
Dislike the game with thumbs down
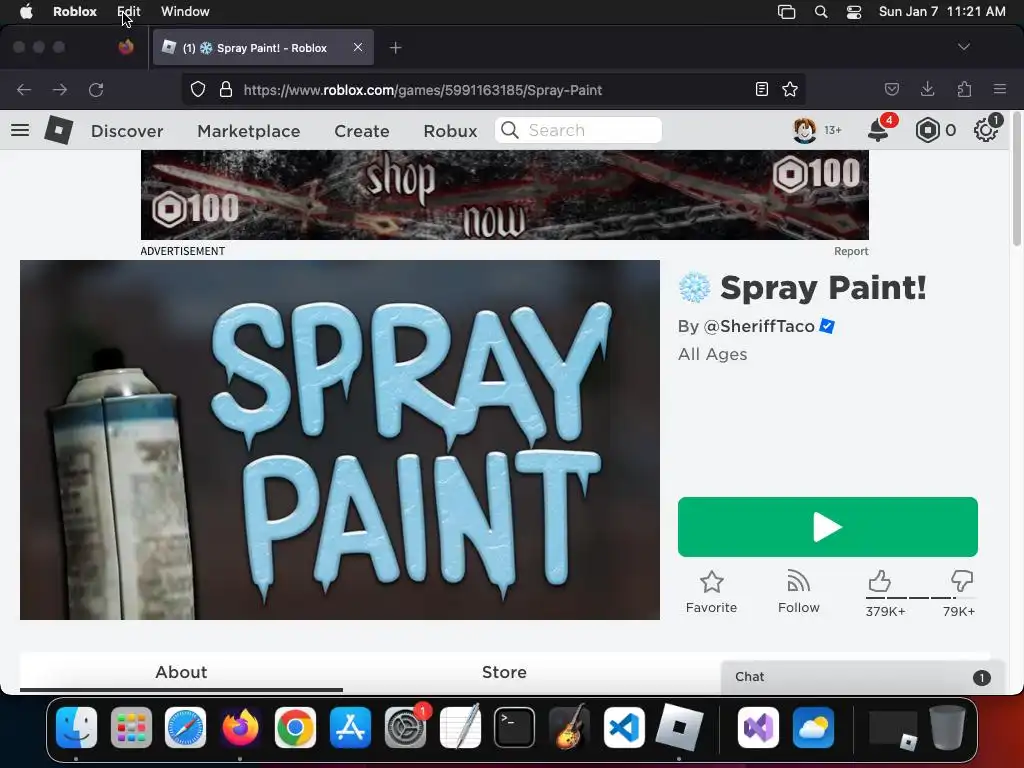tap(962, 581)
